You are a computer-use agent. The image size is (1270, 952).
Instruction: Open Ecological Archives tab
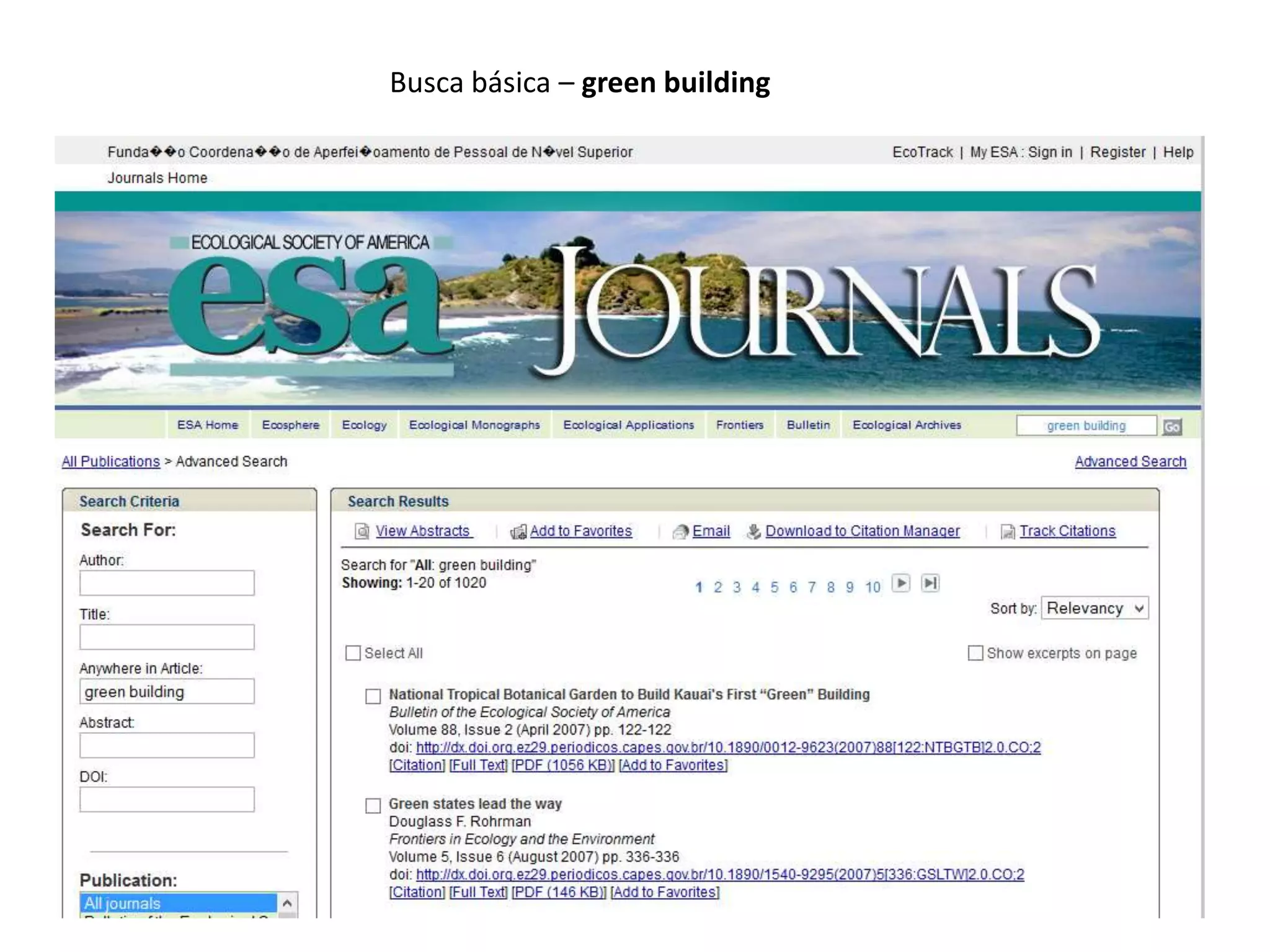point(907,425)
